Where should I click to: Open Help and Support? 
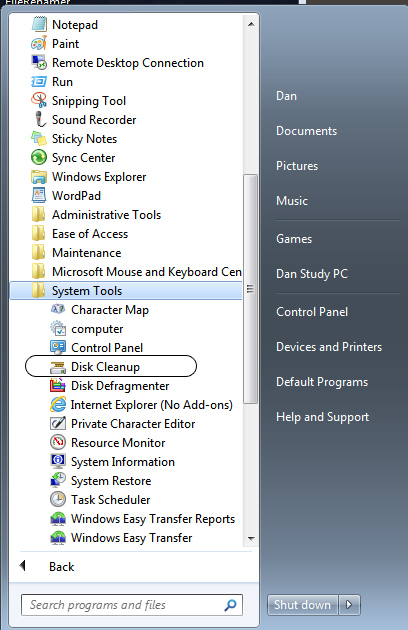(x=322, y=417)
